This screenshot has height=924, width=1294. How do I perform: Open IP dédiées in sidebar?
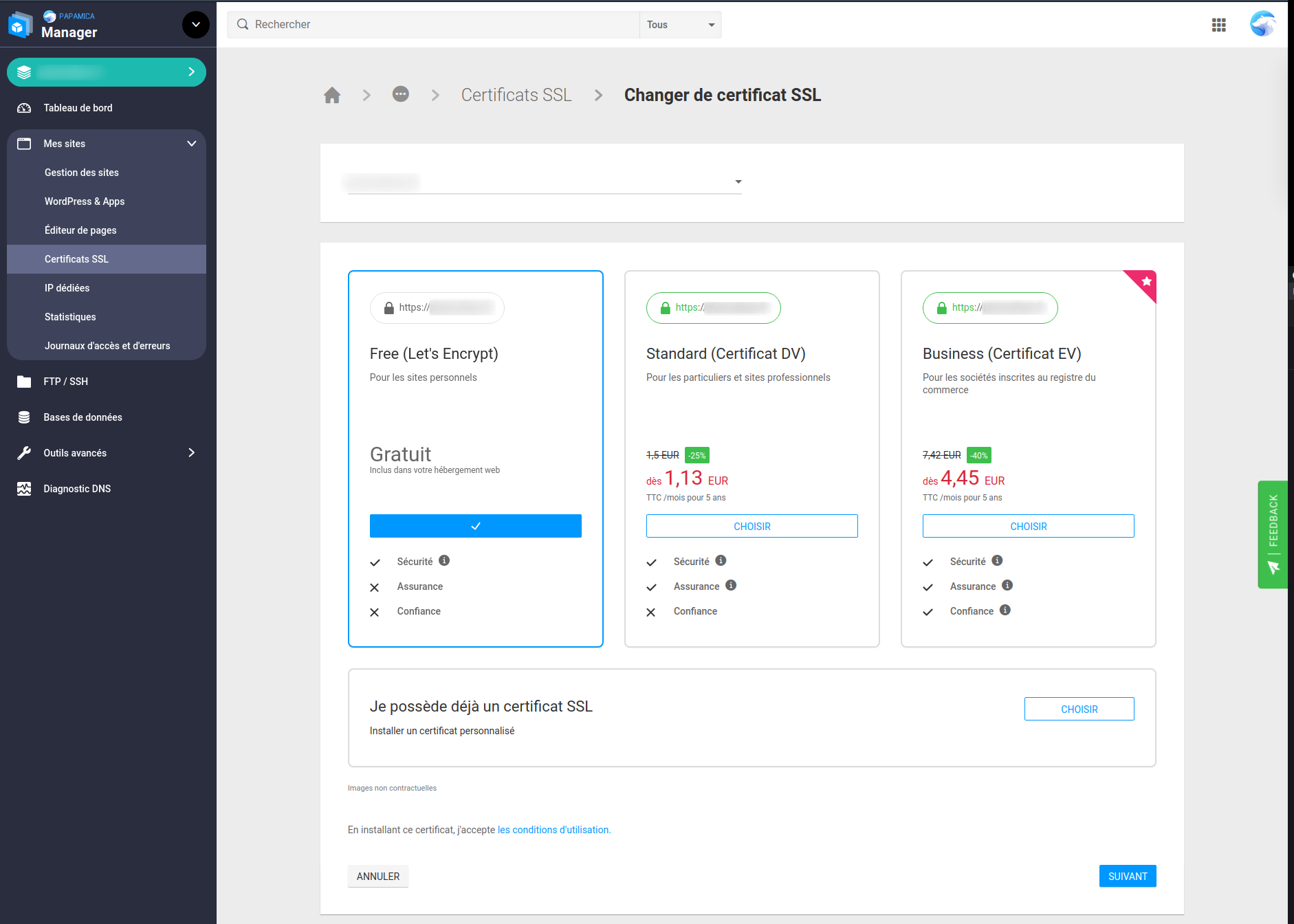point(67,288)
